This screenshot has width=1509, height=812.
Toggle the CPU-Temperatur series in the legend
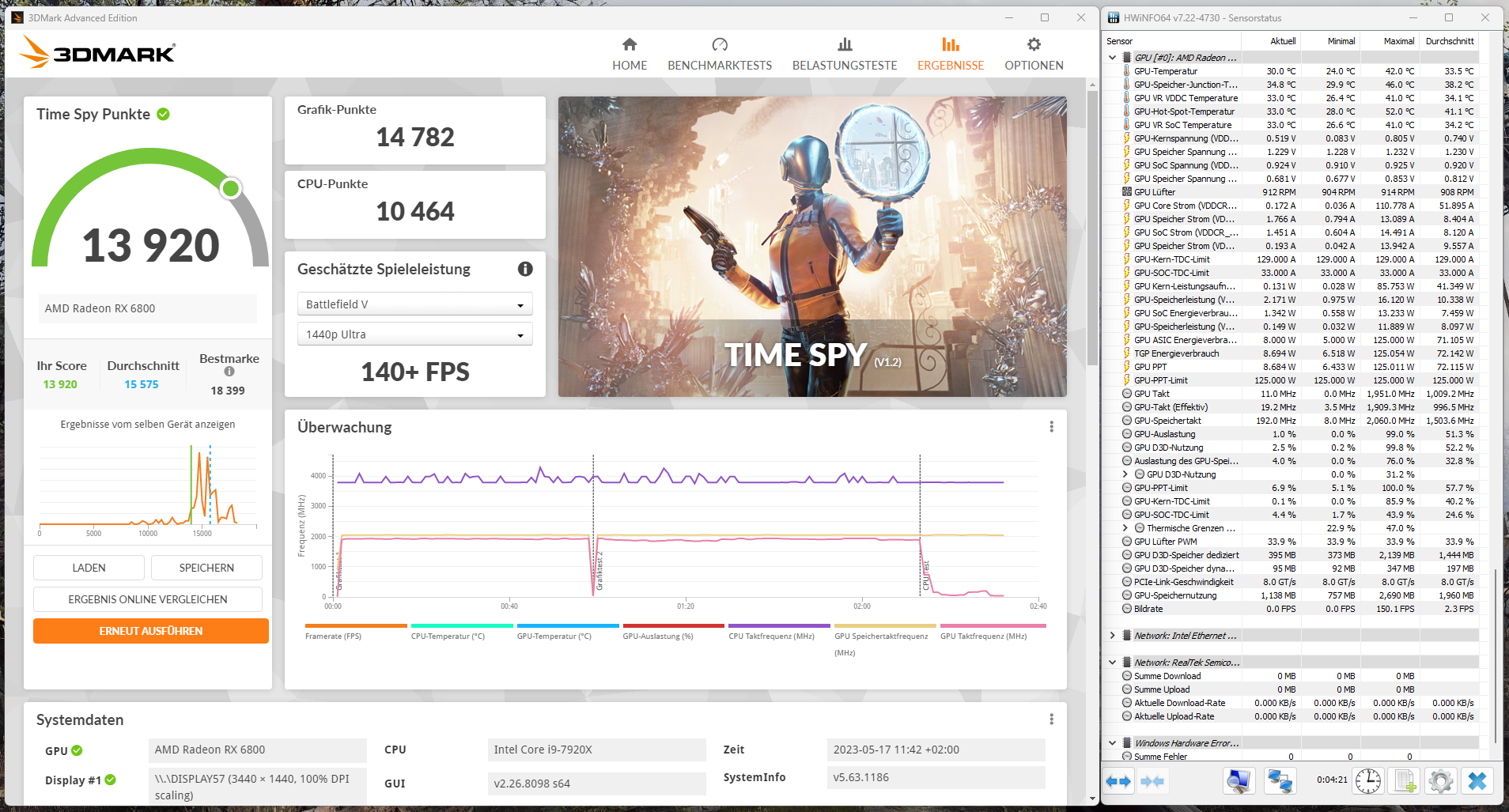(462, 631)
